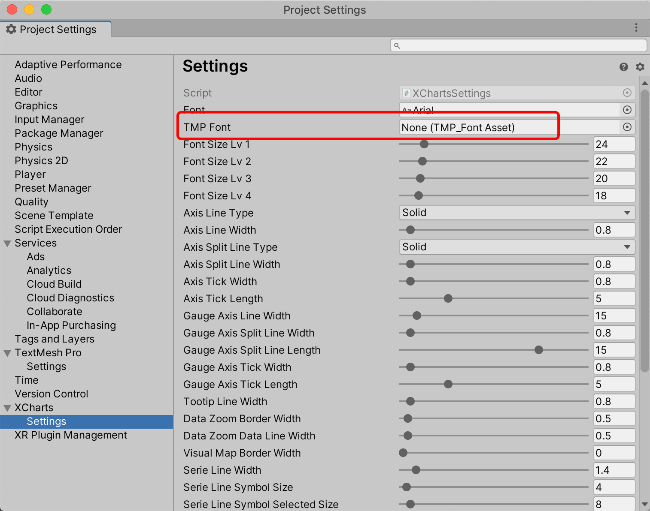Open the settings gear preset menu

coord(640,67)
